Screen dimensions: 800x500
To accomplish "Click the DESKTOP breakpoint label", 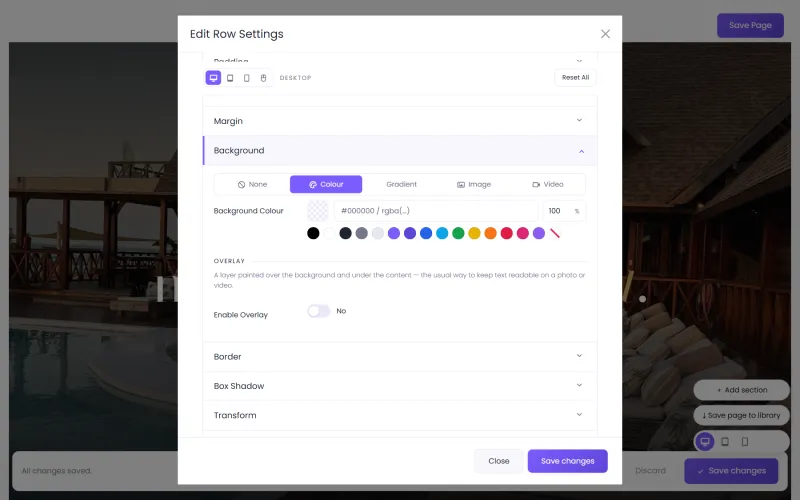I will pos(295,78).
